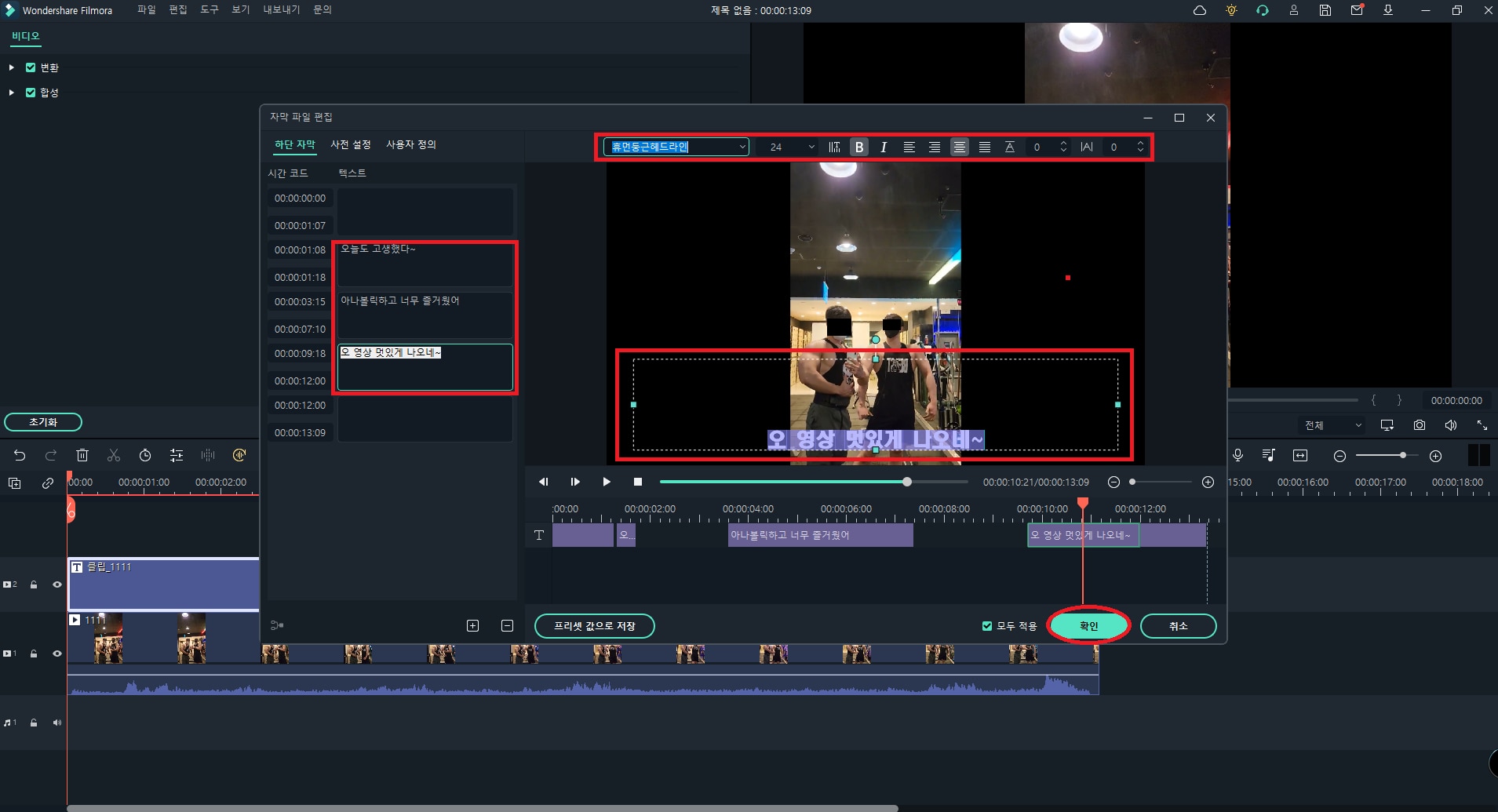Switch to the 사용자 정의 tab

[411, 144]
